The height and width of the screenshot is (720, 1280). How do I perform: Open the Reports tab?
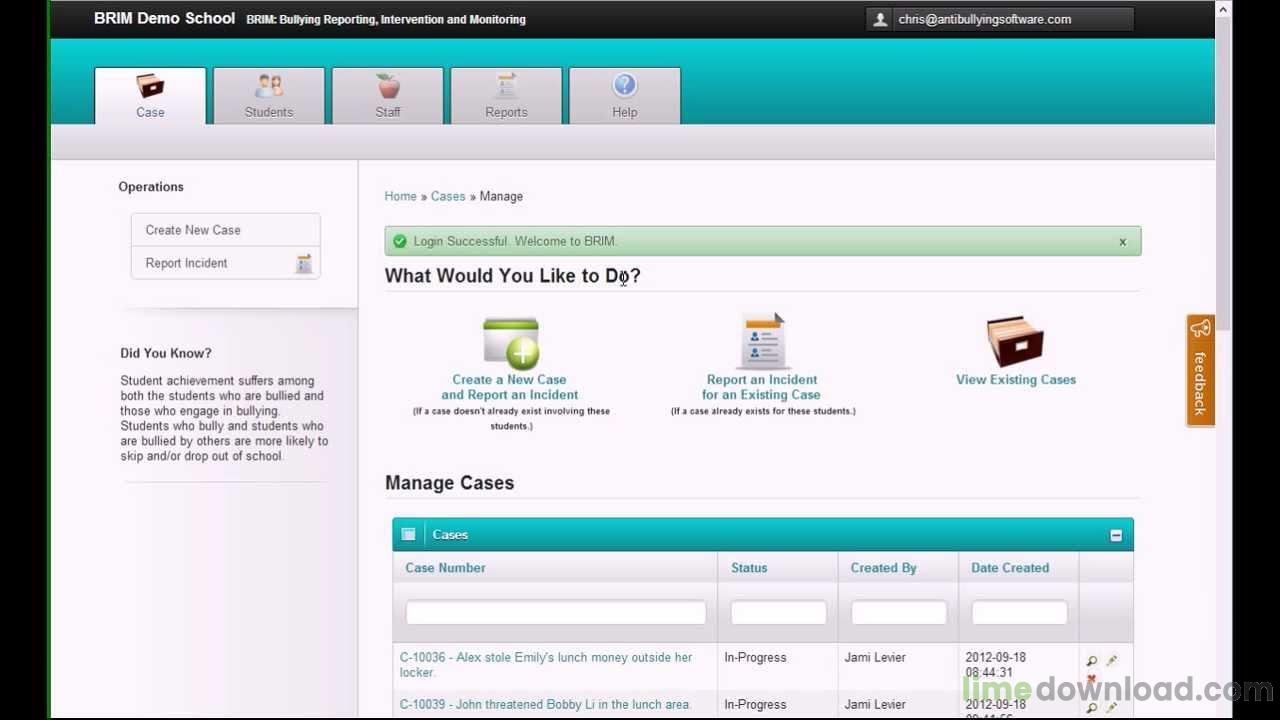(506, 96)
